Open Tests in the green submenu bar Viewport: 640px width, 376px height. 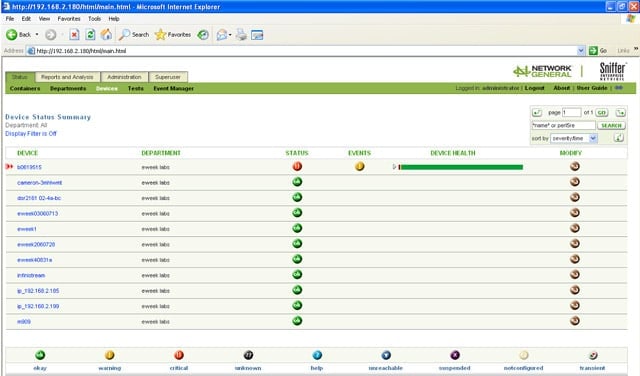(x=136, y=88)
